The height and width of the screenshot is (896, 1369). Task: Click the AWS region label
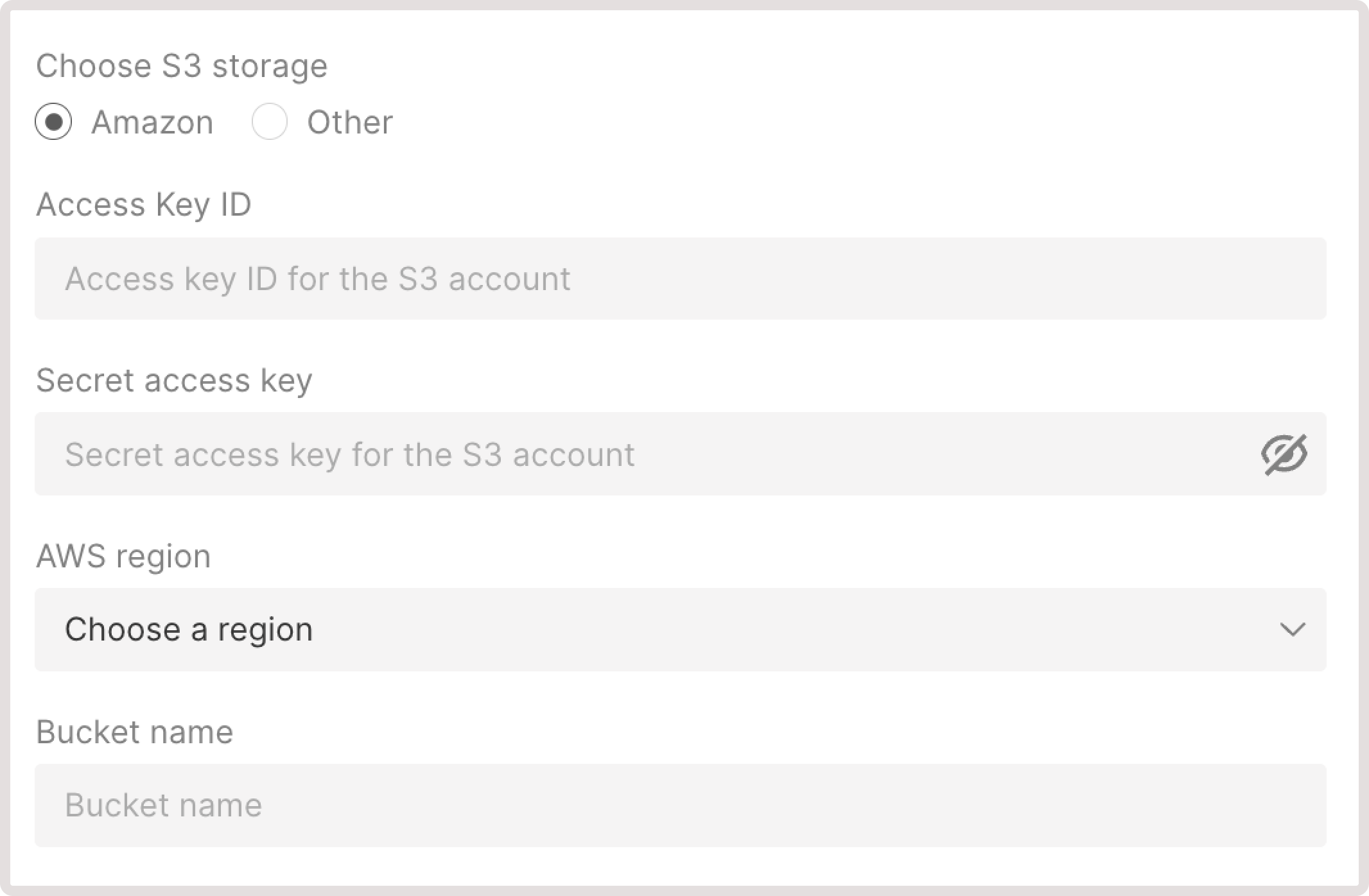[x=123, y=556]
